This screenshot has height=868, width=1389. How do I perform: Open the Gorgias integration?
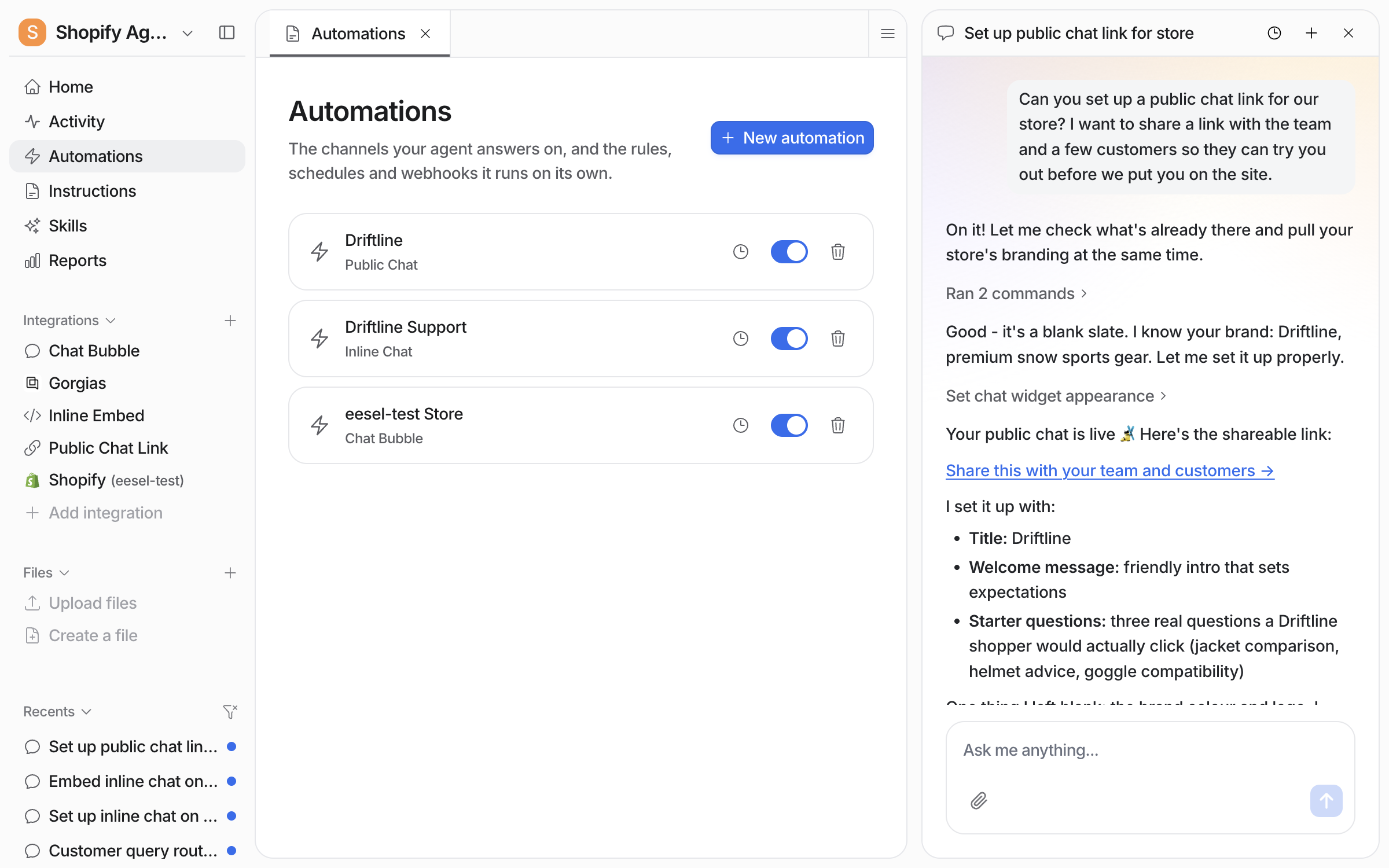(127, 383)
